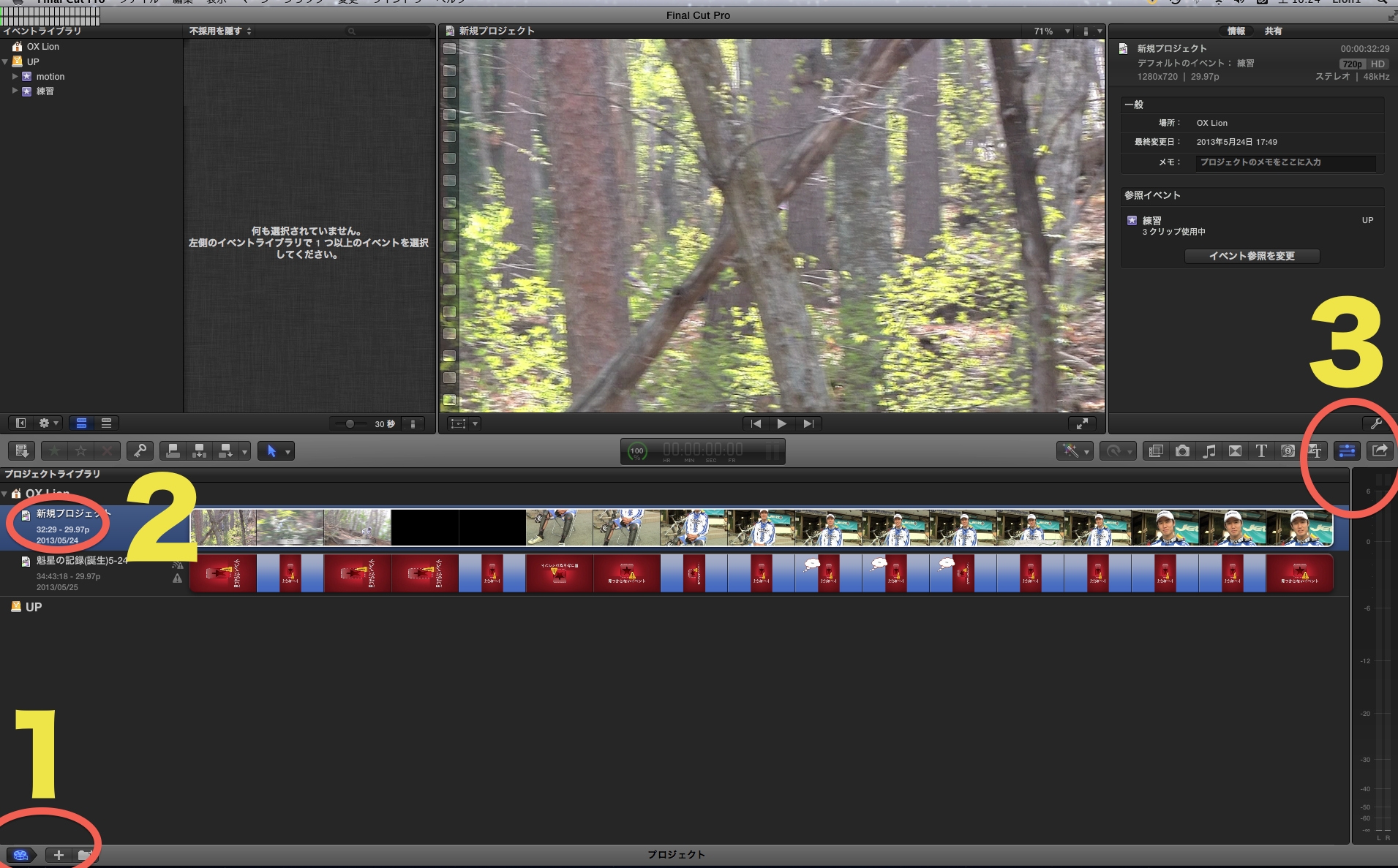1398x868 pixels.
Task: Click the red filmstrip of 魁星の記録 project
Action: 761,573
